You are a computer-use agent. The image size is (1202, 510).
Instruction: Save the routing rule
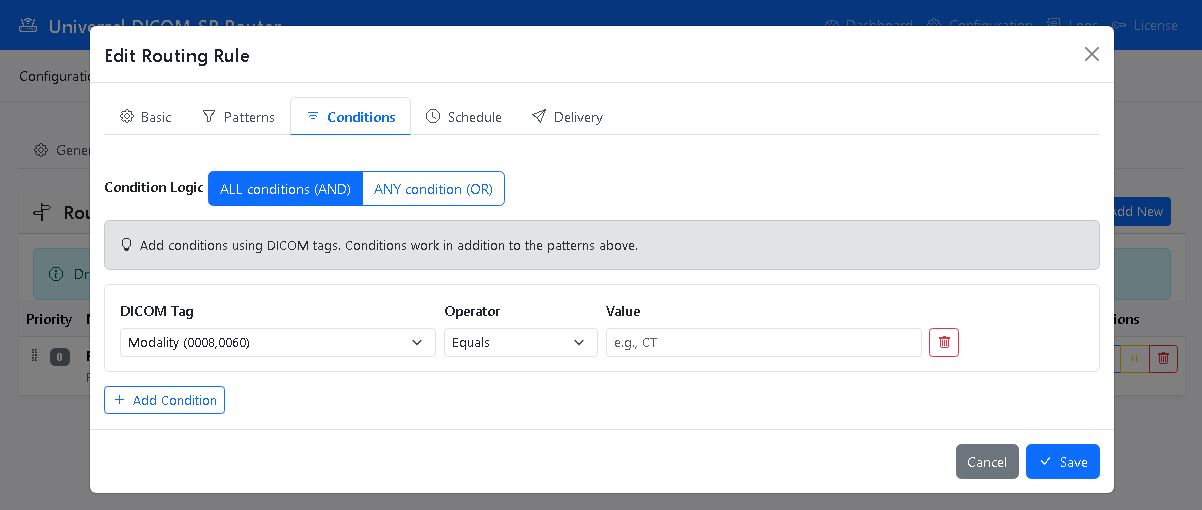1062,461
